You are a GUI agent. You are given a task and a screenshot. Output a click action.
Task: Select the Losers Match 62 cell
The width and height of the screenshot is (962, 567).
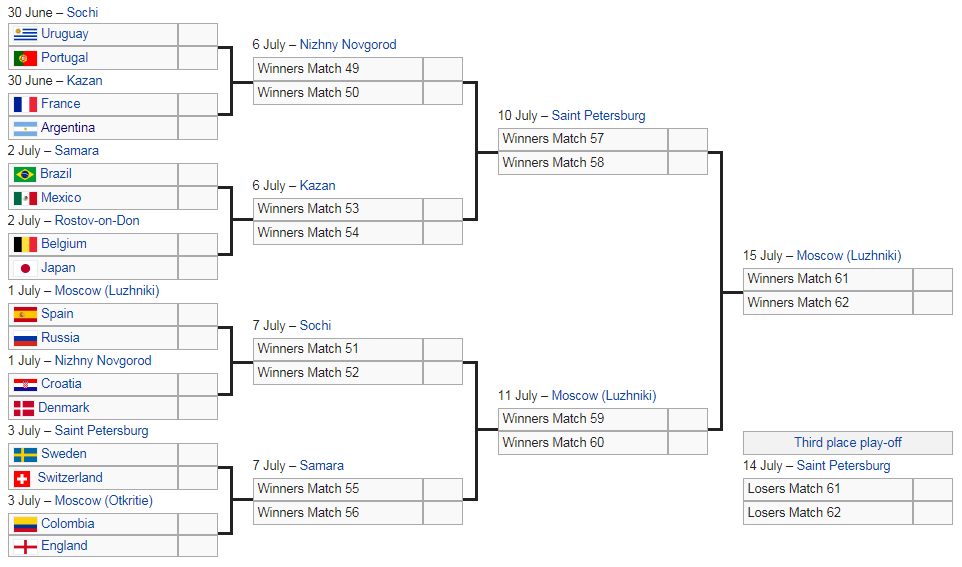pos(828,513)
